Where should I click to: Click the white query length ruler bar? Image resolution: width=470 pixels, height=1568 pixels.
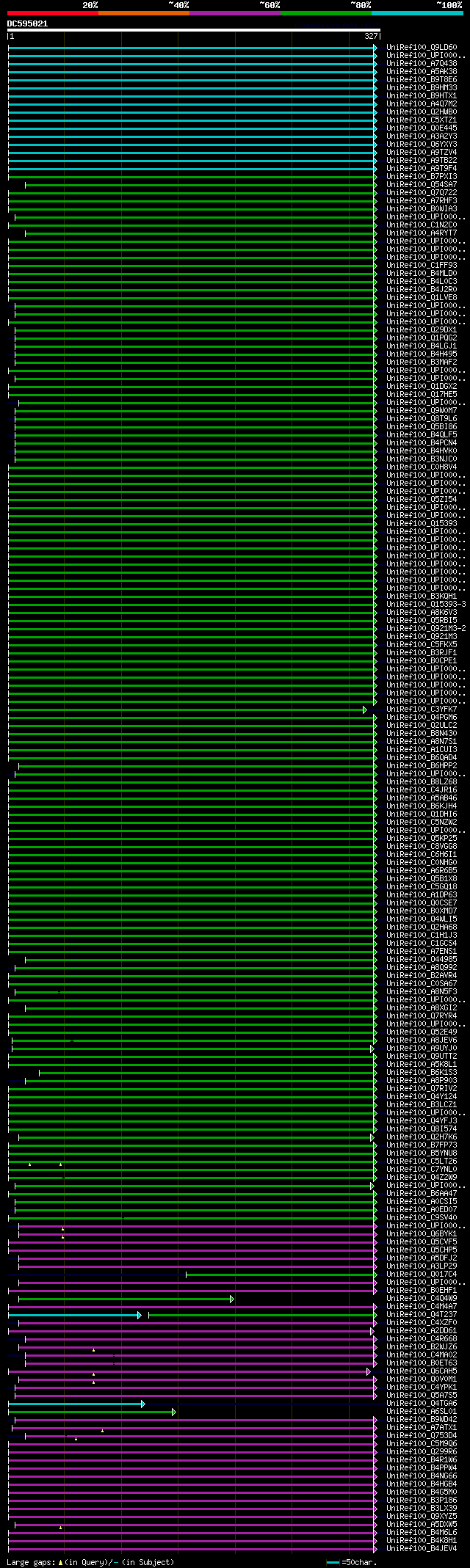(x=194, y=31)
